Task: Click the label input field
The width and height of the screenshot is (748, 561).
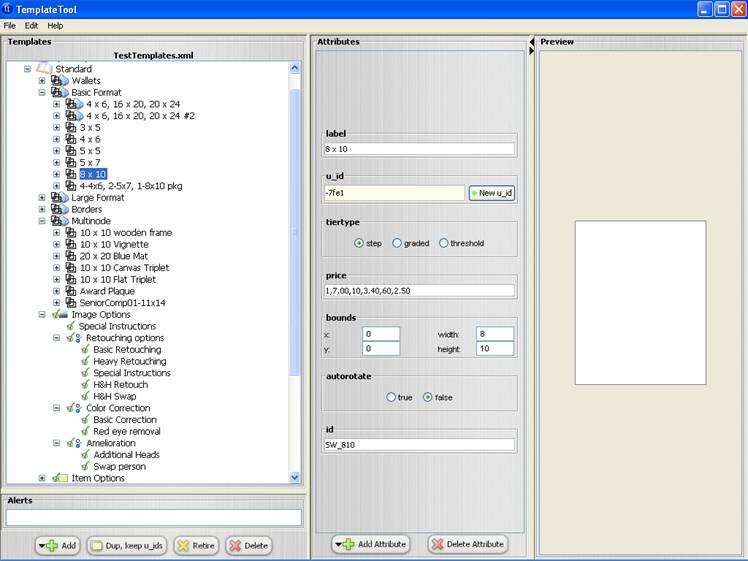Action: click(x=419, y=149)
